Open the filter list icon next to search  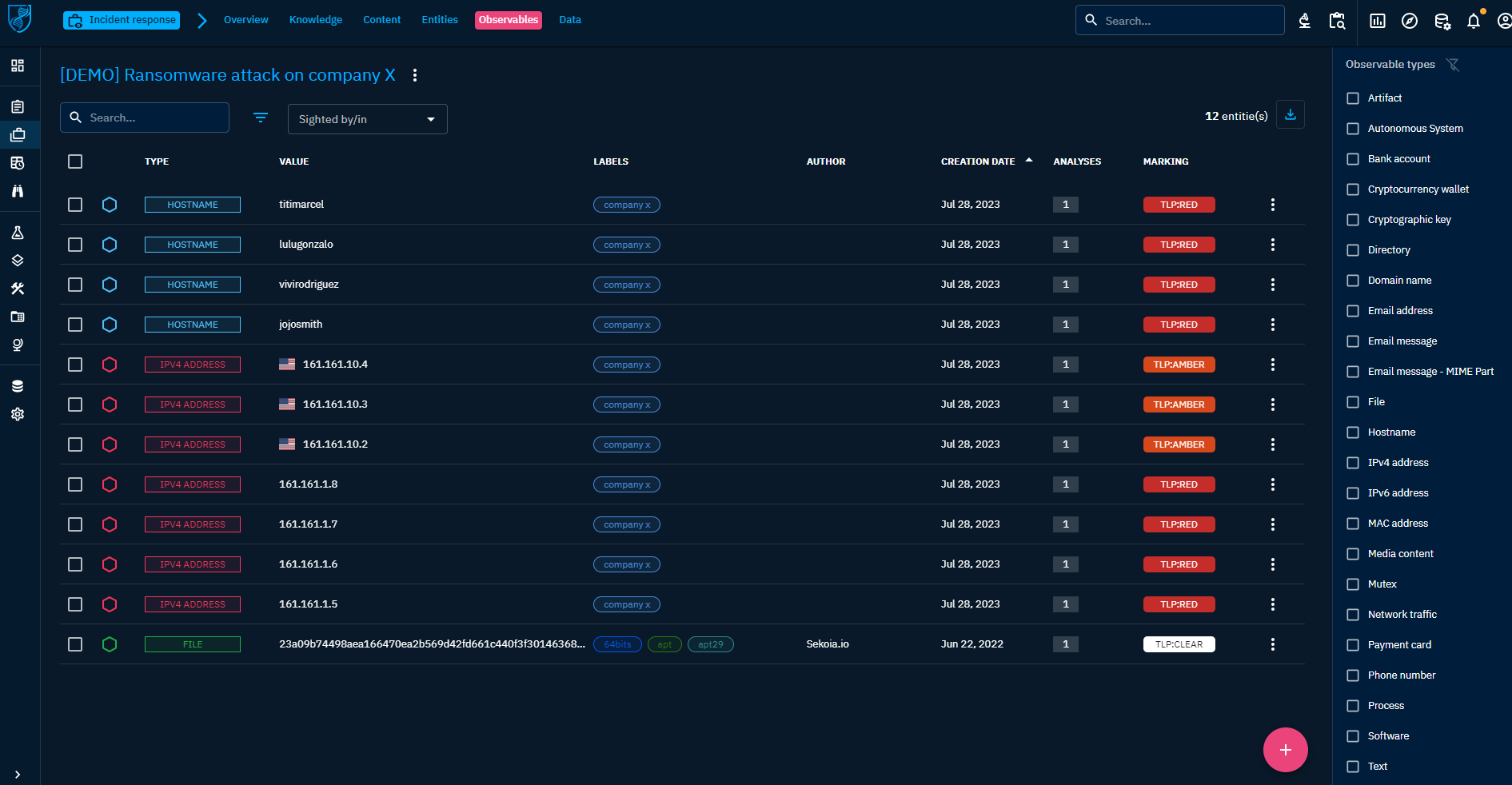tap(261, 118)
